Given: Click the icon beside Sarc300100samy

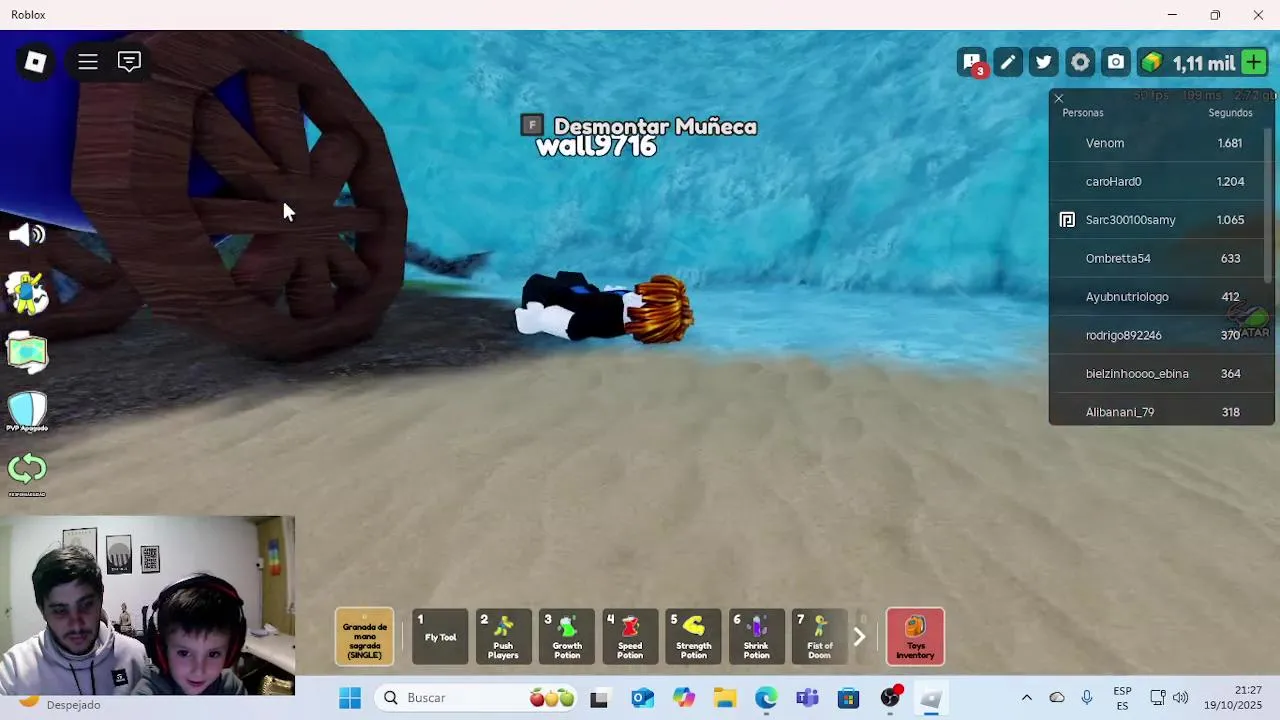Looking at the screenshot, I should (x=1067, y=220).
